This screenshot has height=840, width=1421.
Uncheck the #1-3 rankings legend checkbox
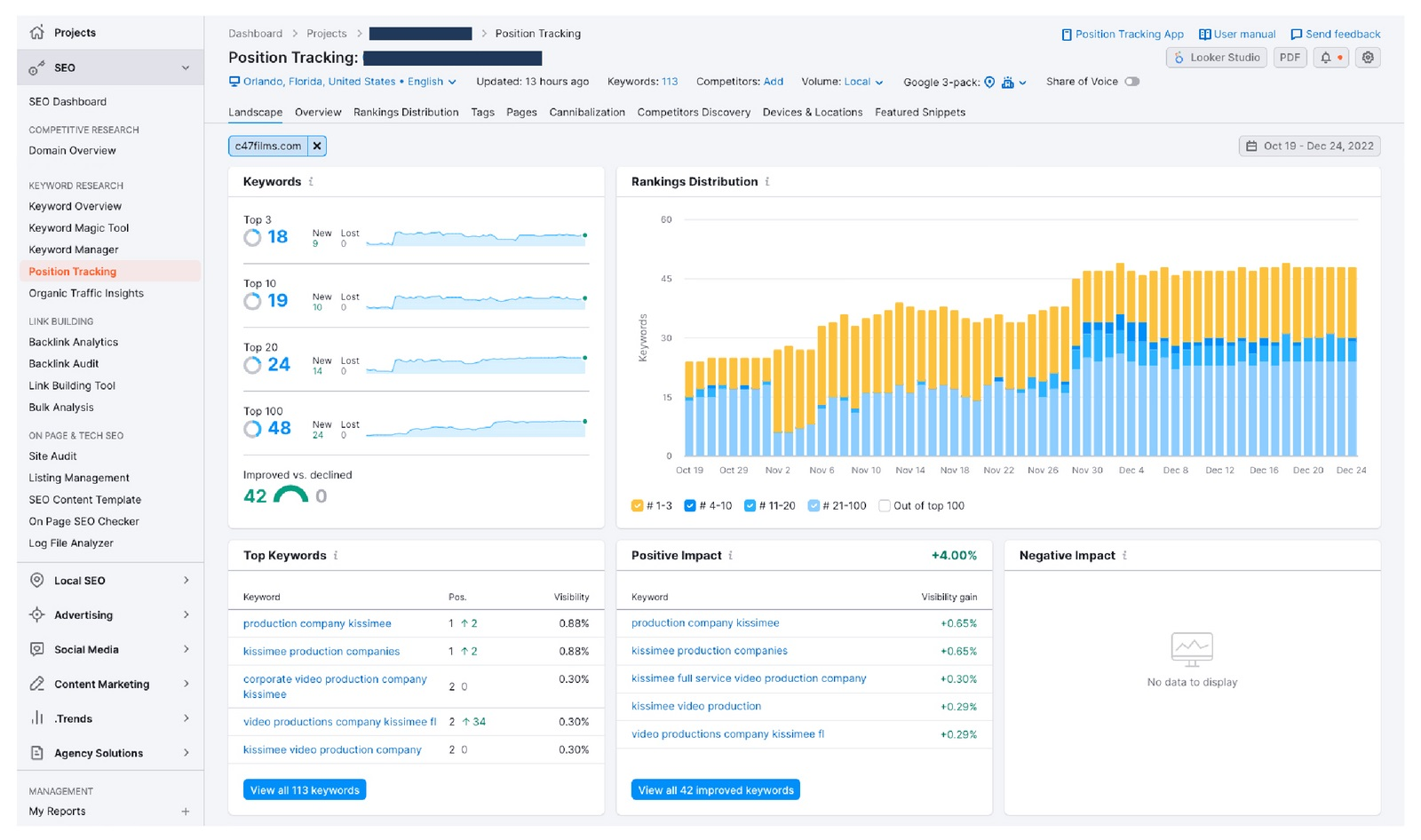[637, 506]
